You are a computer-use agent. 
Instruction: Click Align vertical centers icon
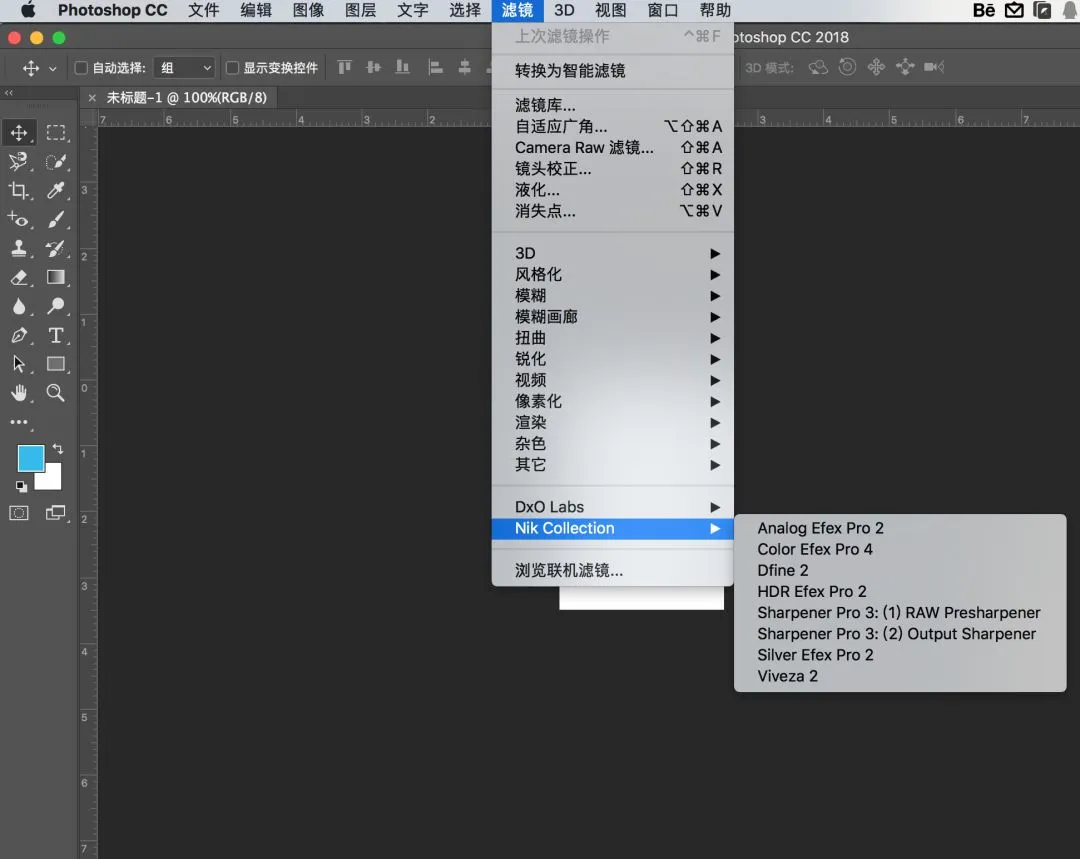tap(373, 67)
